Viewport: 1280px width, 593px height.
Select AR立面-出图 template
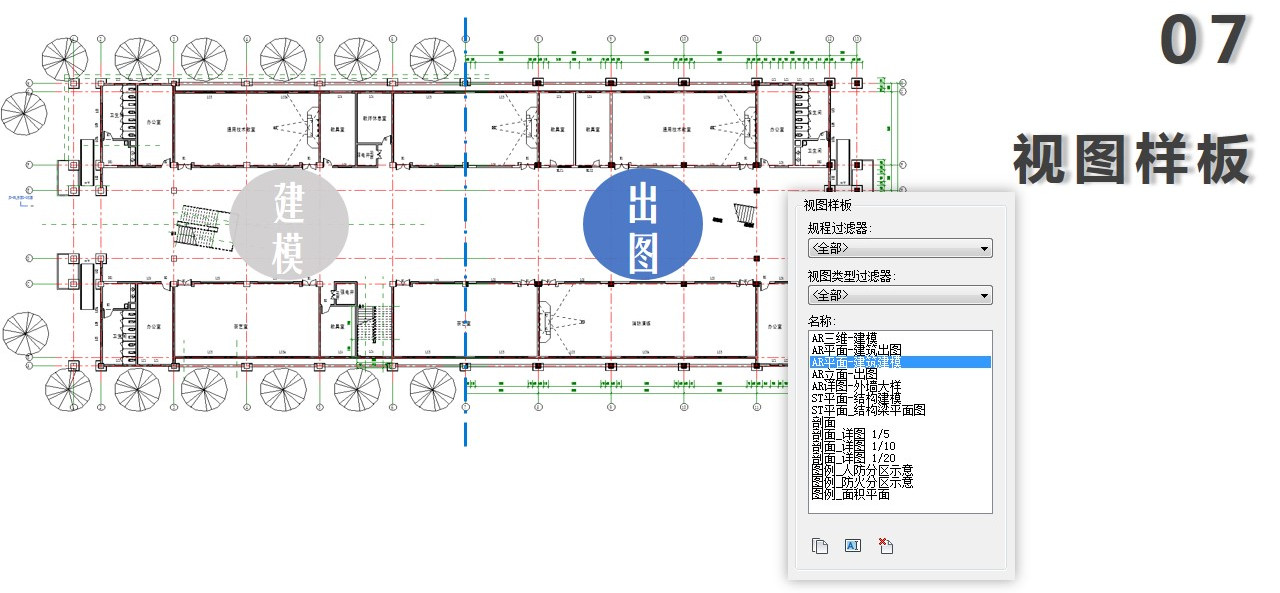tap(844, 374)
